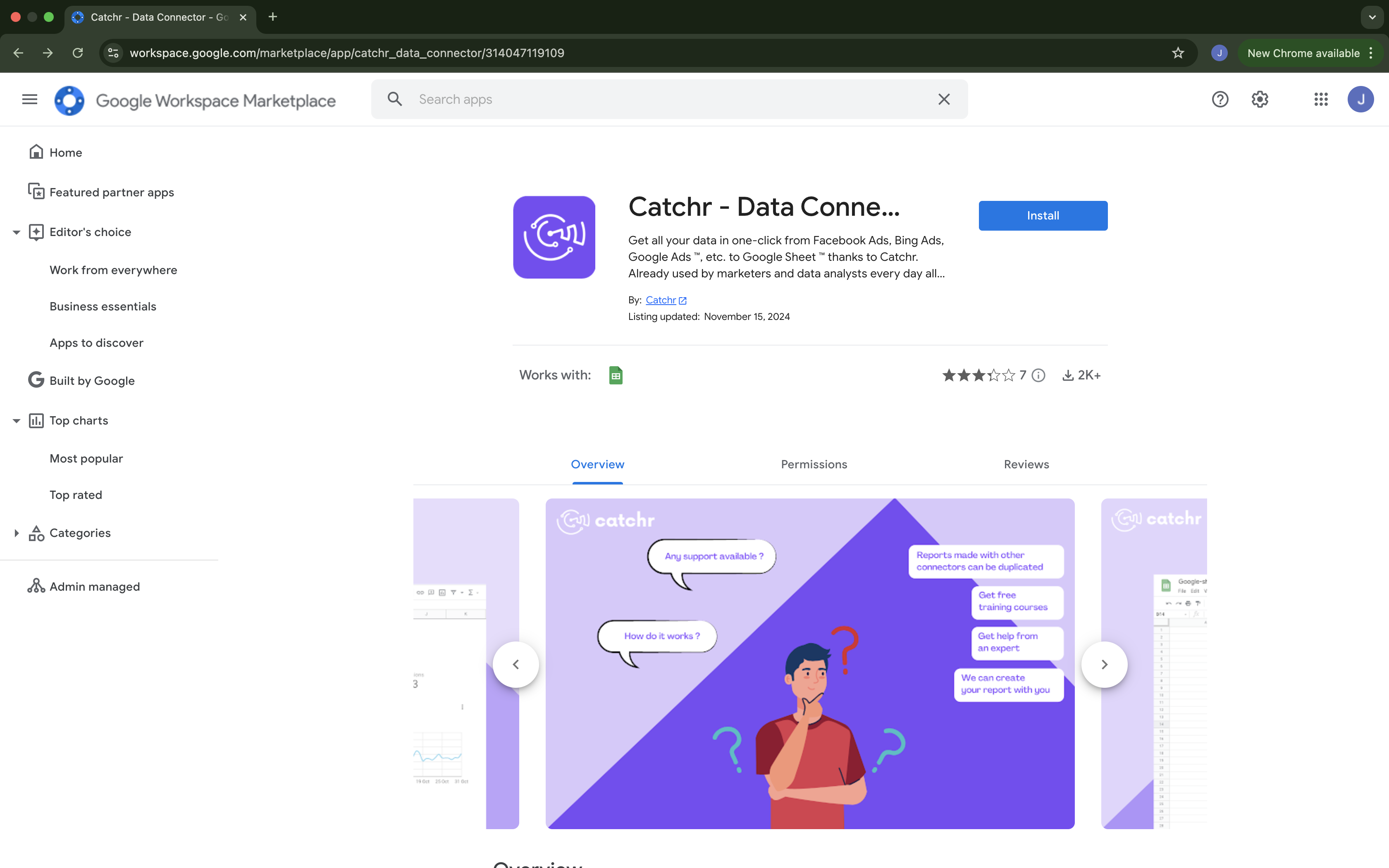
Task: Click New Chrome available button
Action: point(1303,53)
